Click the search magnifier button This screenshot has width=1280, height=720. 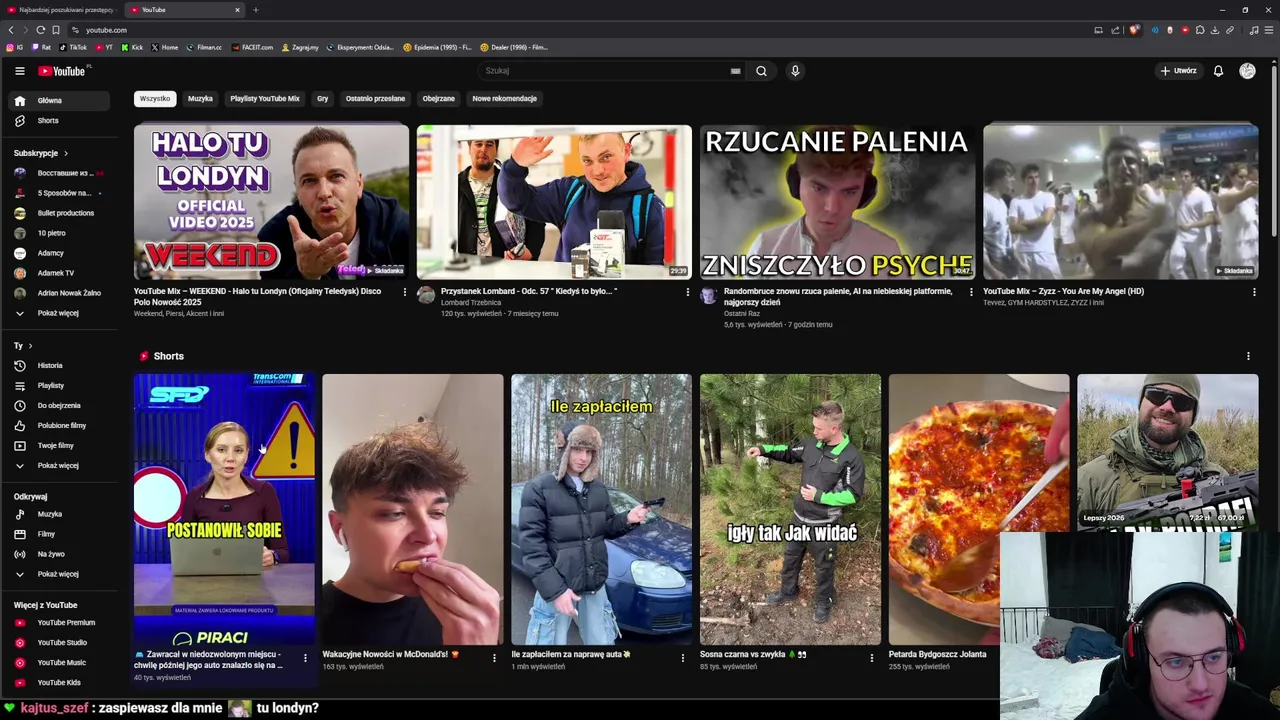coord(761,71)
